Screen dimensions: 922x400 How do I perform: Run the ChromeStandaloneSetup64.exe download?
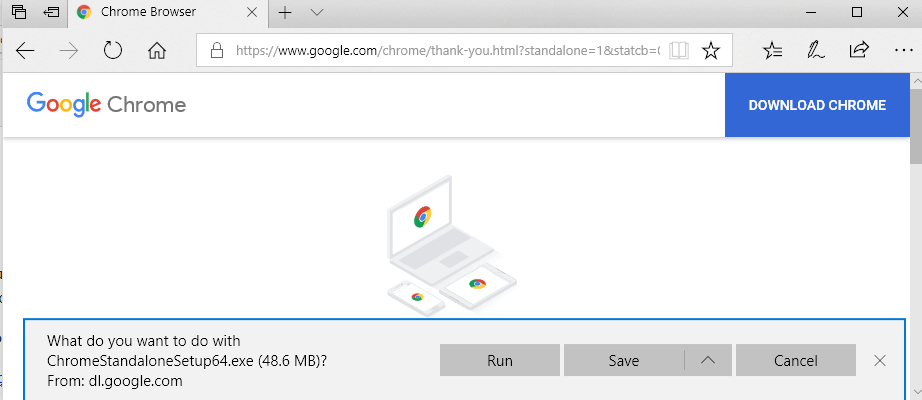499,361
